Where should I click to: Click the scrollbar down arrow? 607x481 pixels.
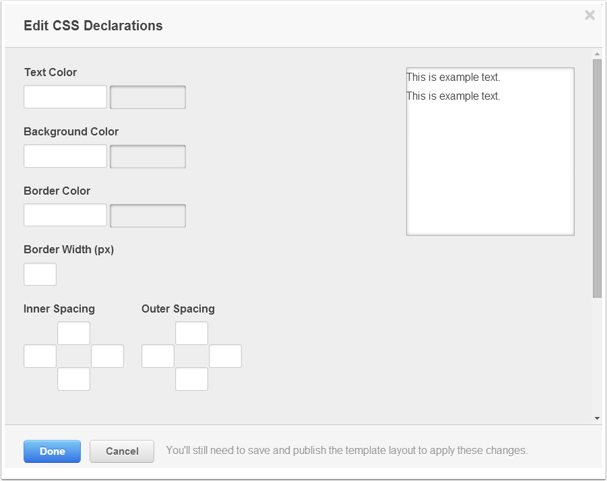coord(597,418)
